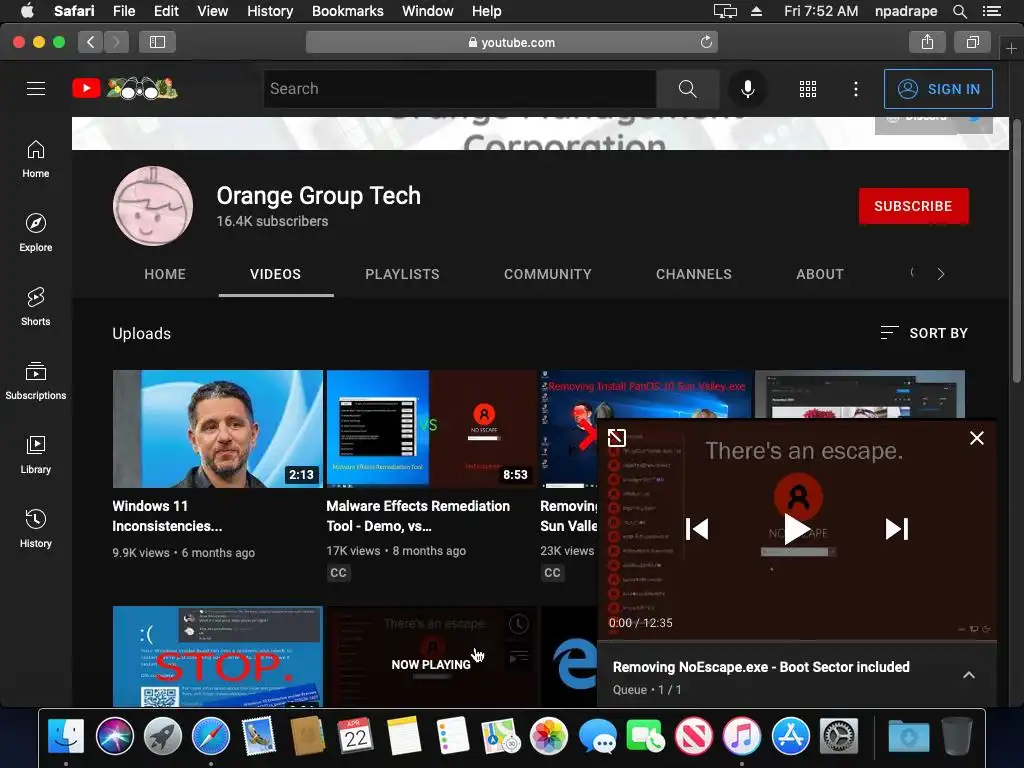The width and height of the screenshot is (1024, 768).
Task: Select the Videos channel tab
Action: (x=276, y=274)
